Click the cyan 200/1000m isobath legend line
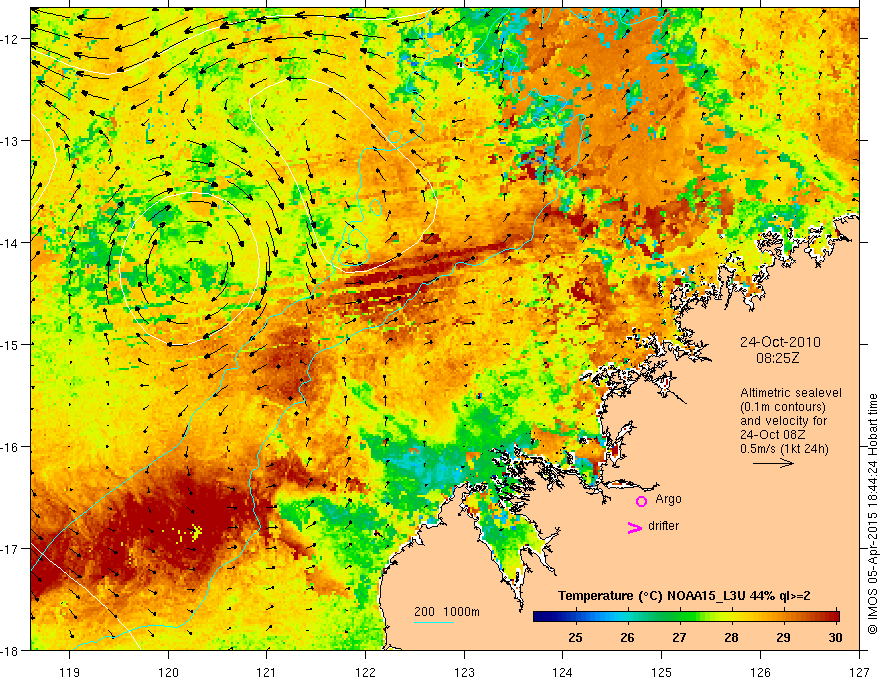880x680 pixels. pyautogui.click(x=434, y=622)
